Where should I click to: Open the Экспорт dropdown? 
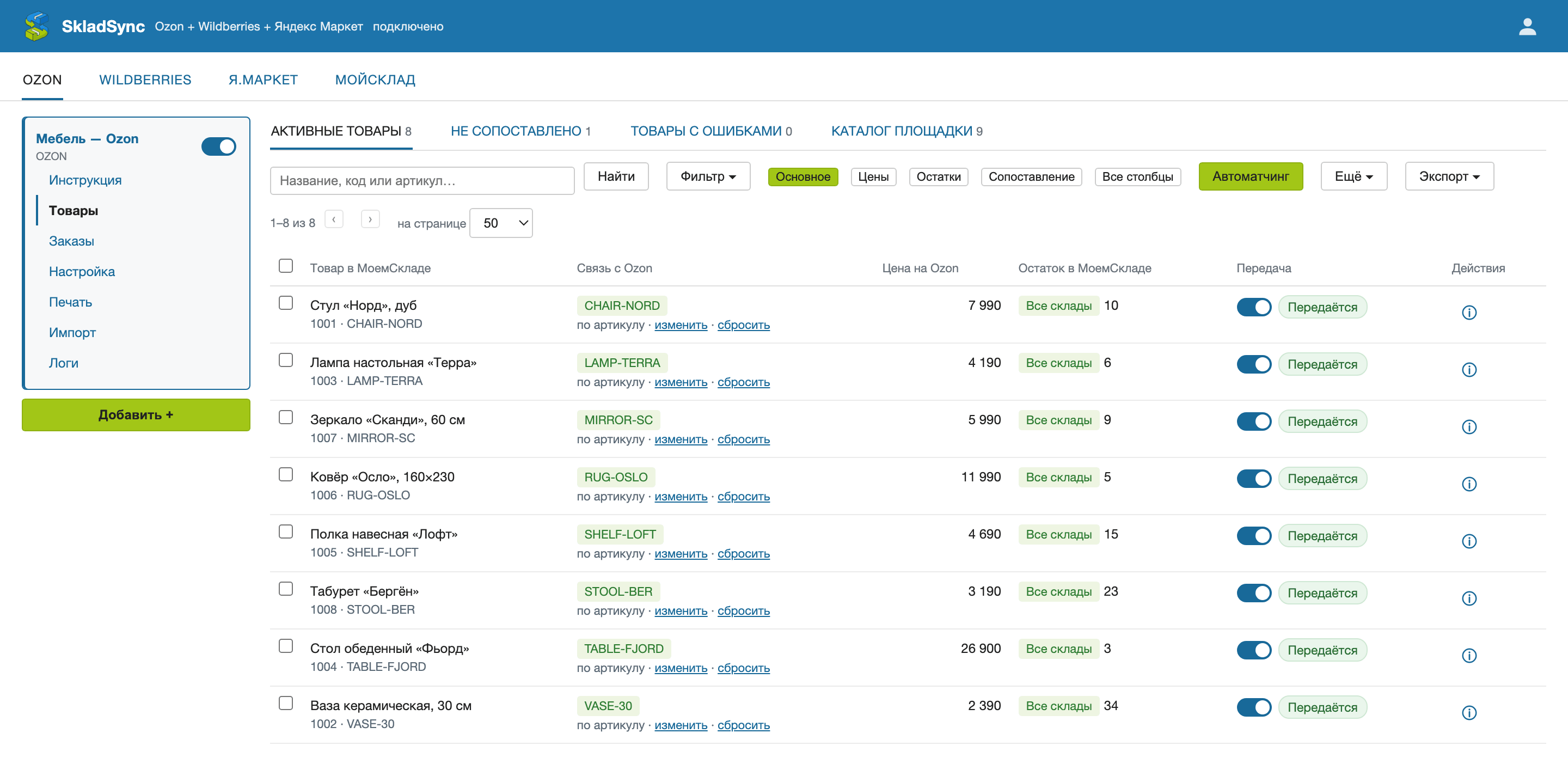[x=1448, y=176]
